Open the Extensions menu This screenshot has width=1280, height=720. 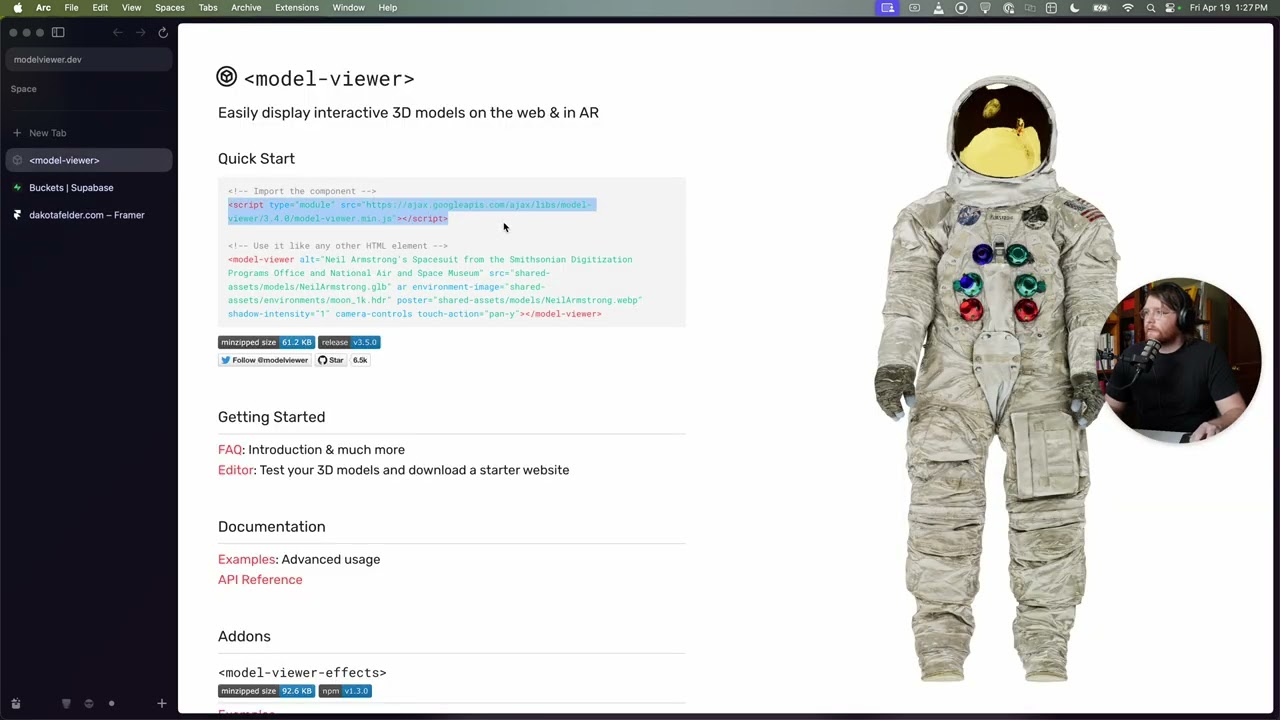297,8
